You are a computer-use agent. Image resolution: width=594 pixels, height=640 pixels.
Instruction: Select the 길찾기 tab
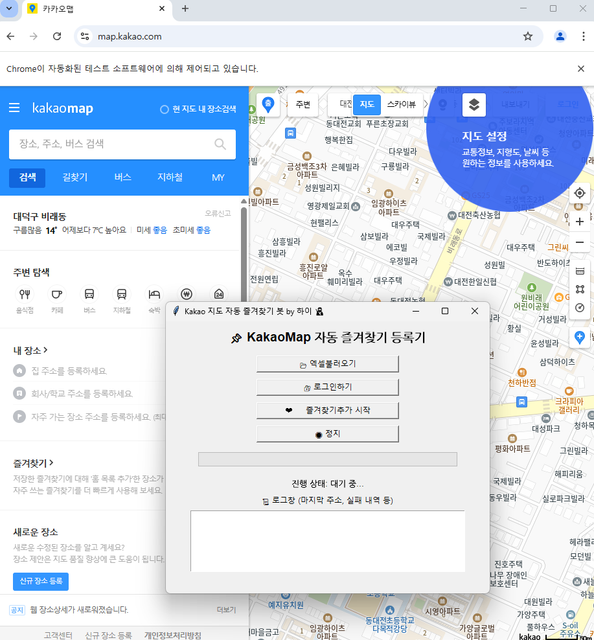75,178
